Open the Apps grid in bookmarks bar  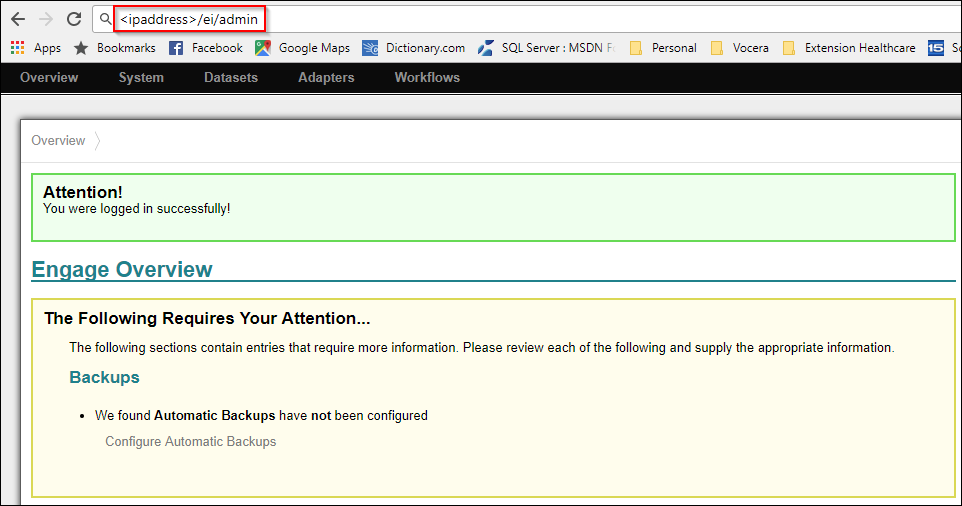pos(35,48)
